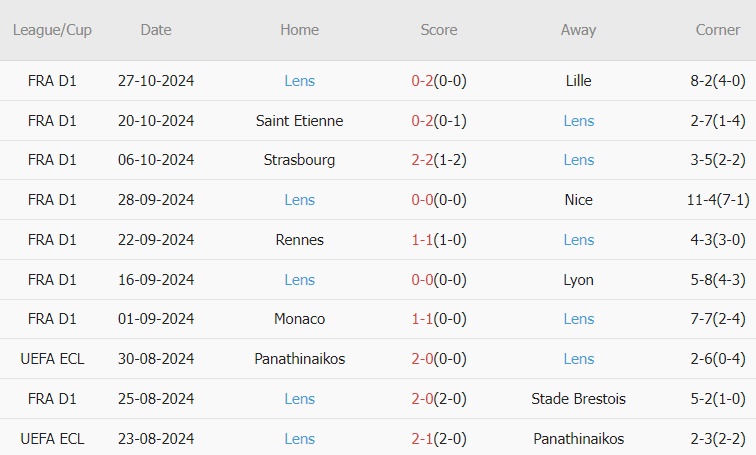Click the 2-1(2-0) score on 23-08-2024
This screenshot has width=756, height=455.
(x=439, y=439)
